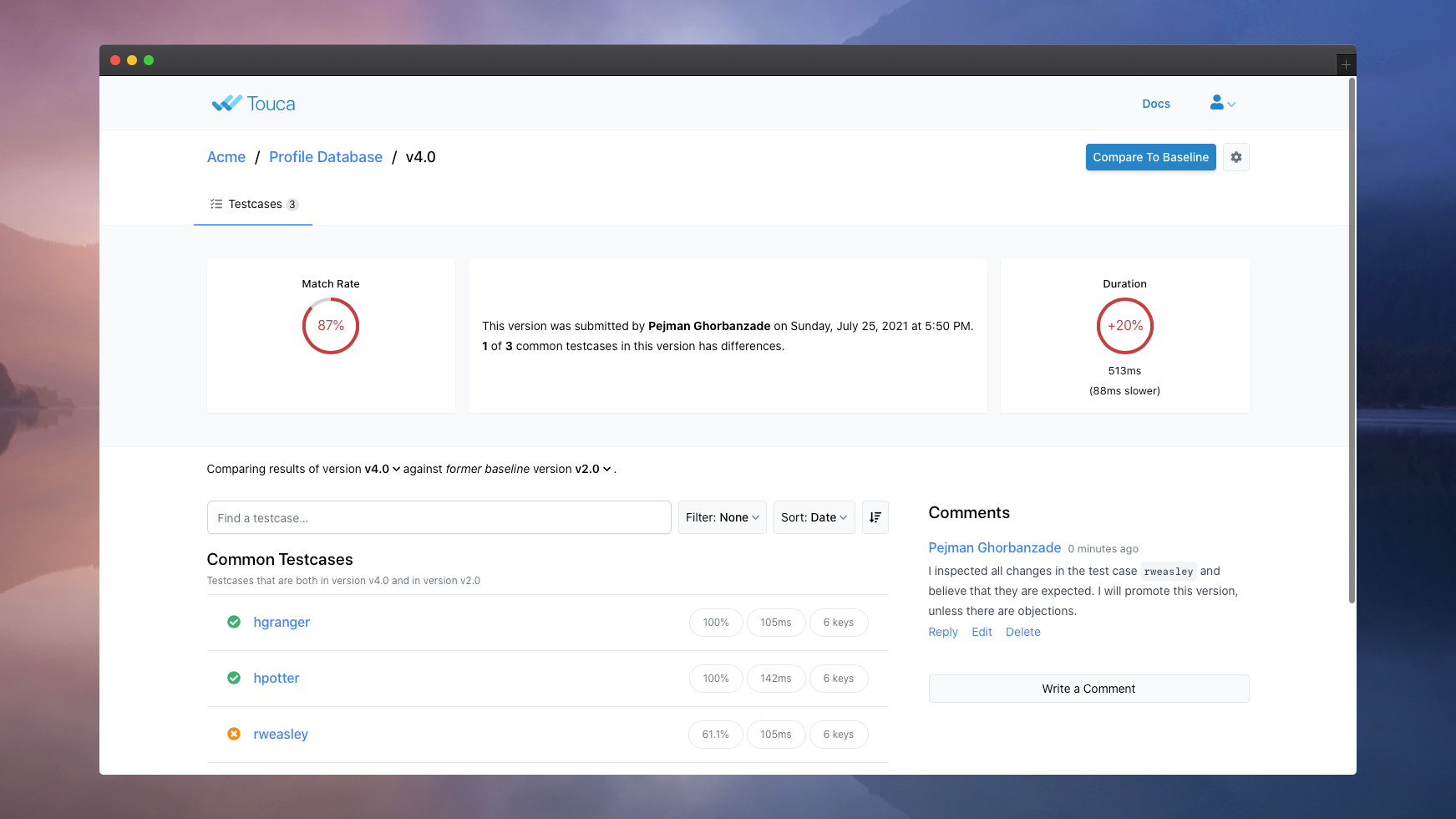Viewport: 1456px width, 819px height.
Task: Click green check icon beside hgranger
Action: 234,622
